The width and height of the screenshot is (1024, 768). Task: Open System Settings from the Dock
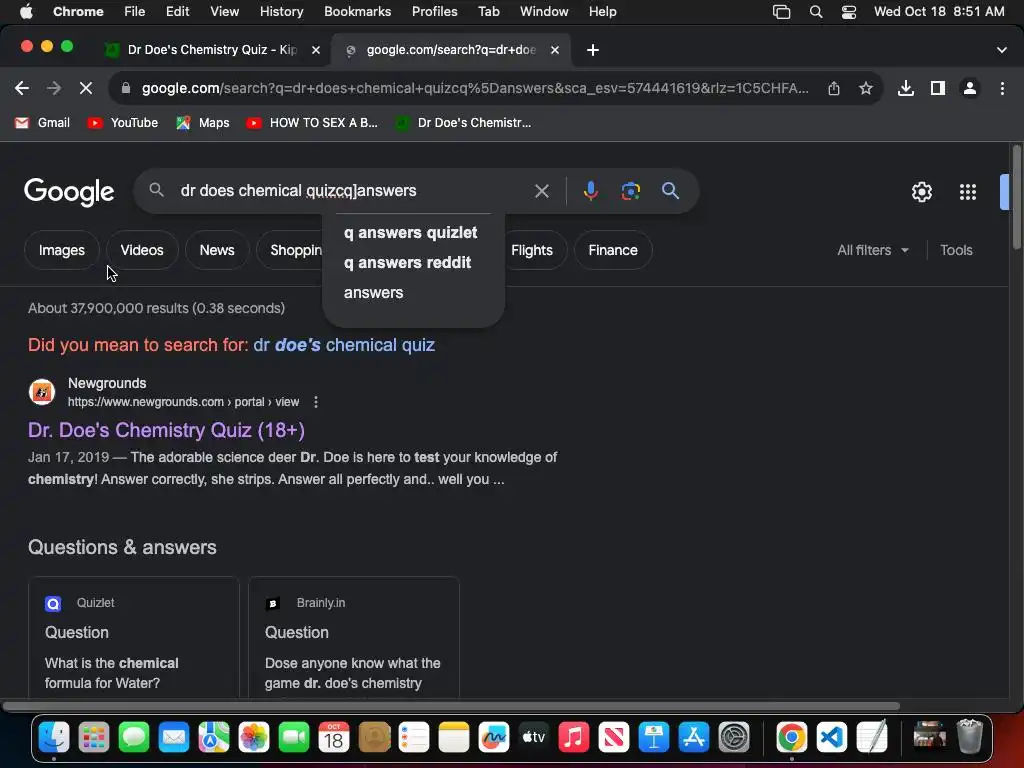(x=734, y=738)
